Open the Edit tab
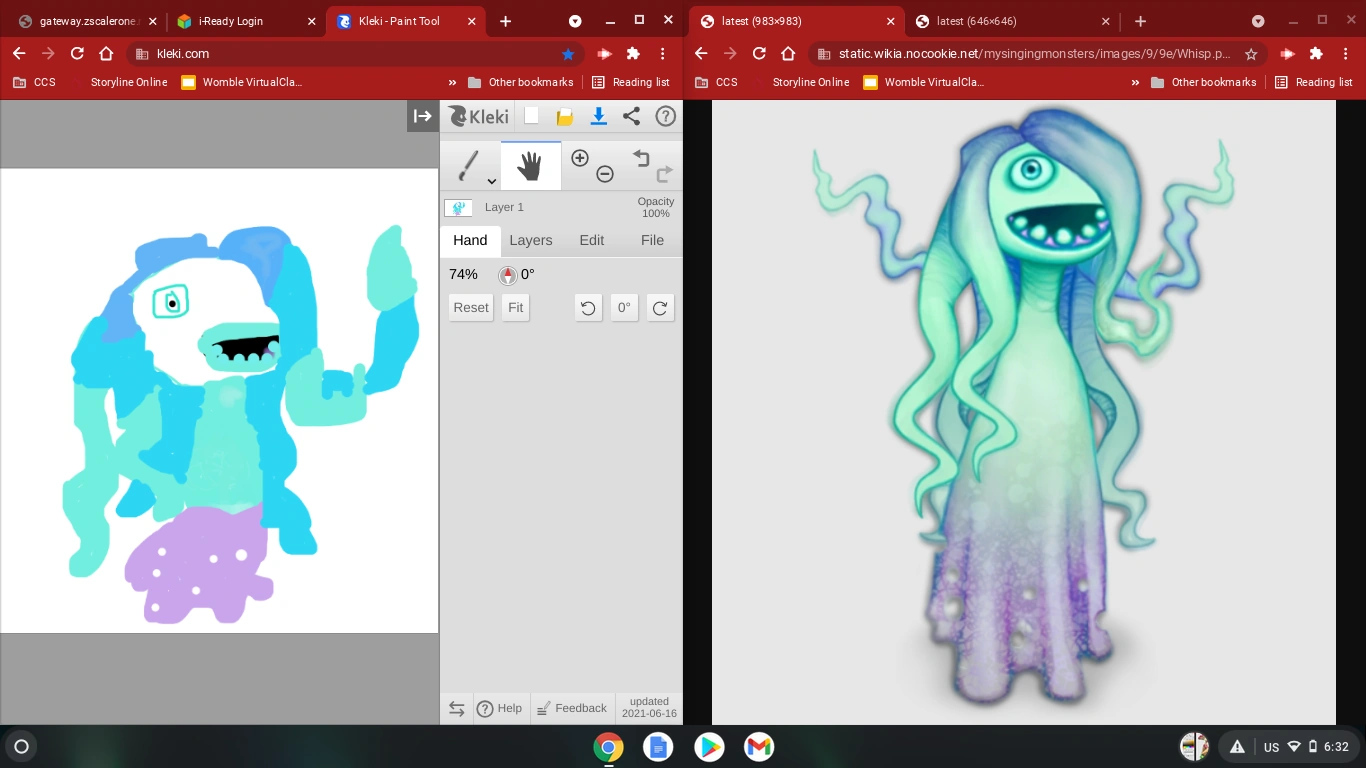Image resolution: width=1366 pixels, height=768 pixels. [x=591, y=240]
